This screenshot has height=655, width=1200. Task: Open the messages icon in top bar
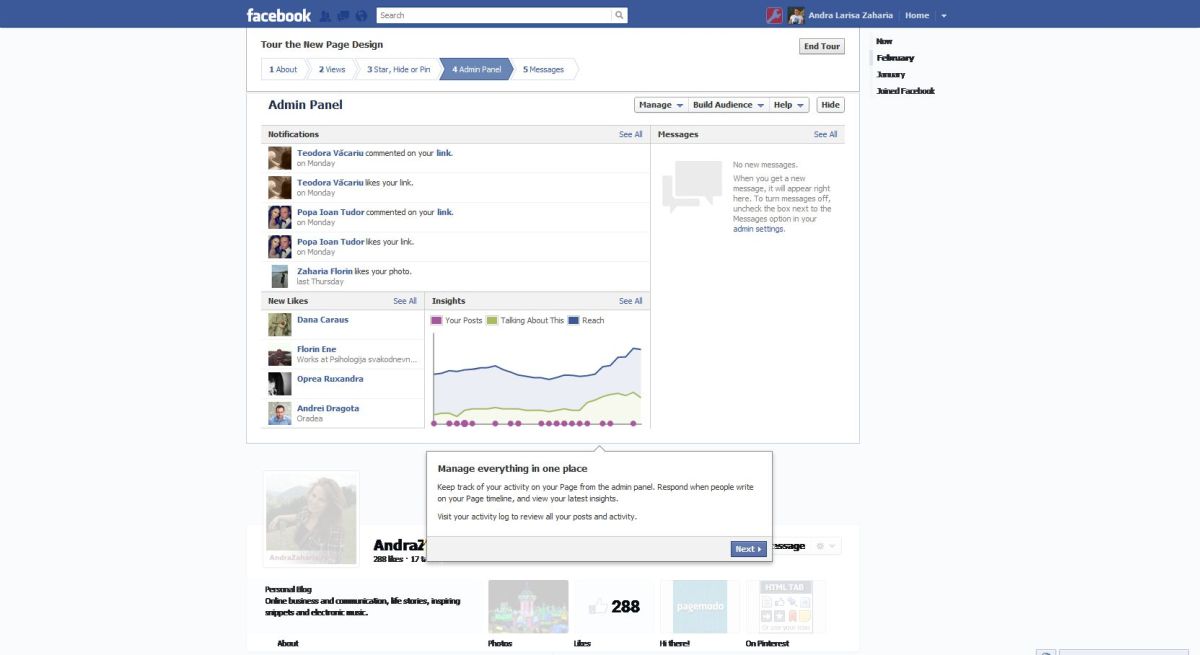[x=343, y=16]
